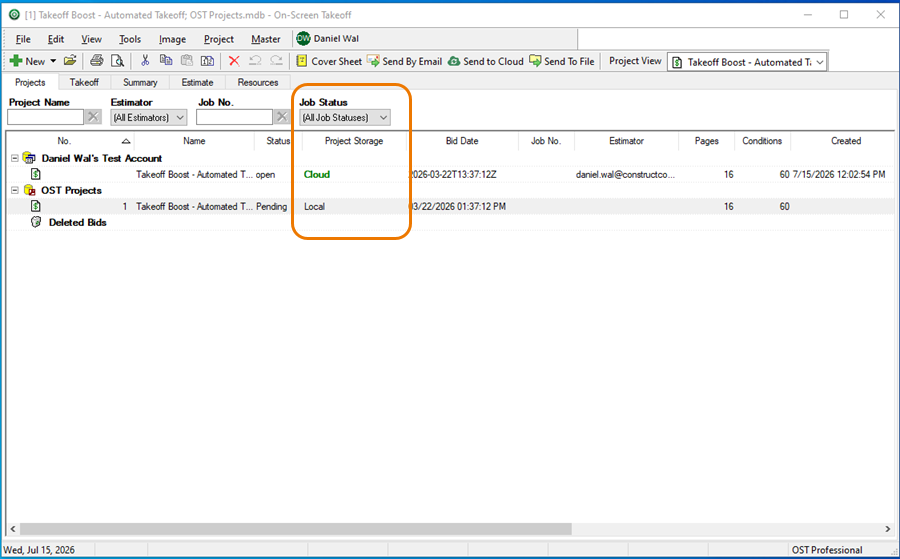Click Send to Cloud
This screenshot has width=900, height=559.
click(x=486, y=61)
